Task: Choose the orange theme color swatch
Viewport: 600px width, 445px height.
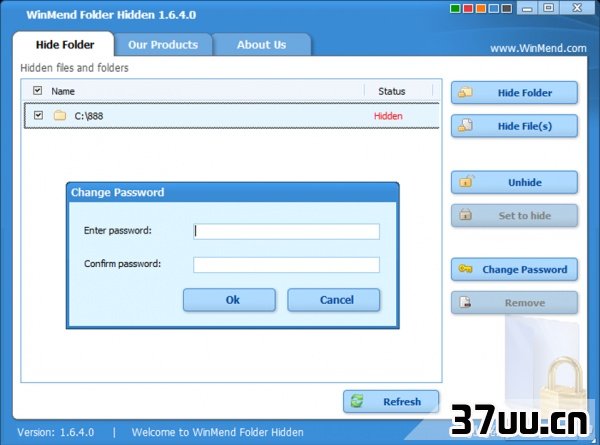Action: 481,8
